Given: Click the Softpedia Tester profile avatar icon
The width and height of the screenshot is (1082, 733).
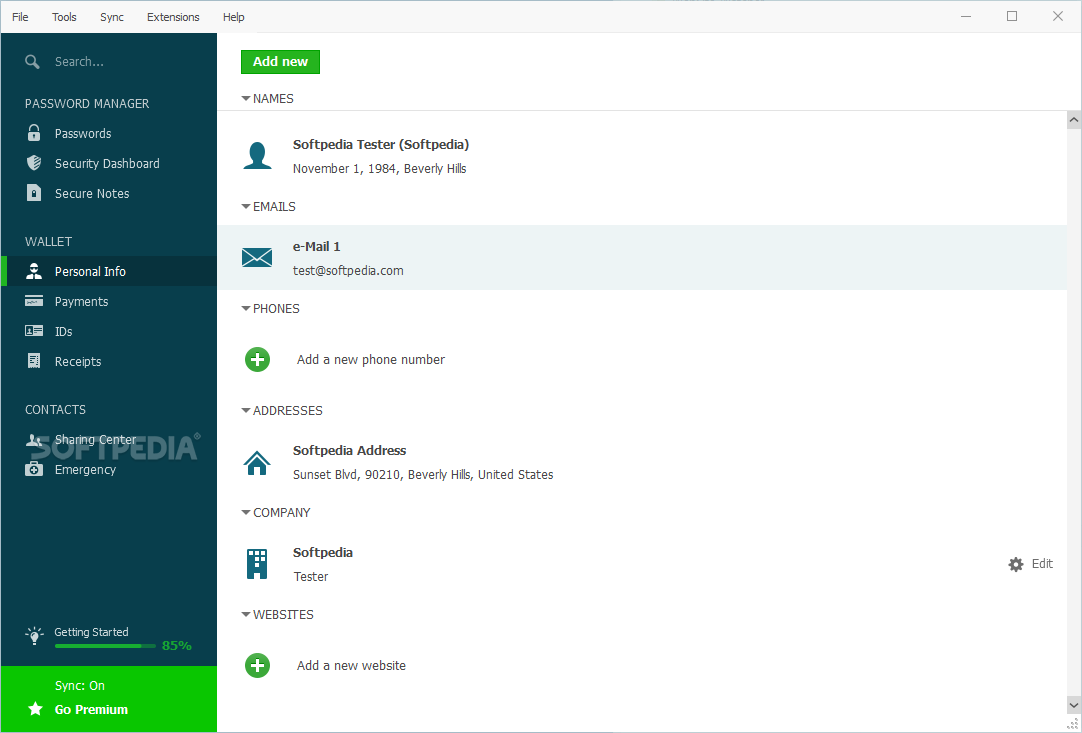Looking at the screenshot, I should point(257,155).
